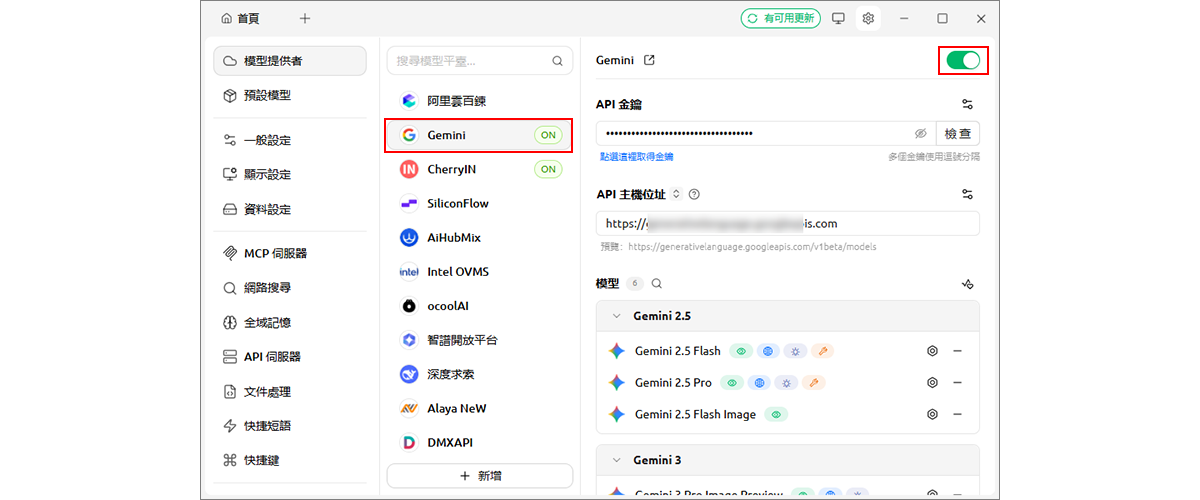Viewport: 1200px width, 500px height.
Task: Remove Gemini 2.5 Flash with minus icon
Action: point(957,351)
